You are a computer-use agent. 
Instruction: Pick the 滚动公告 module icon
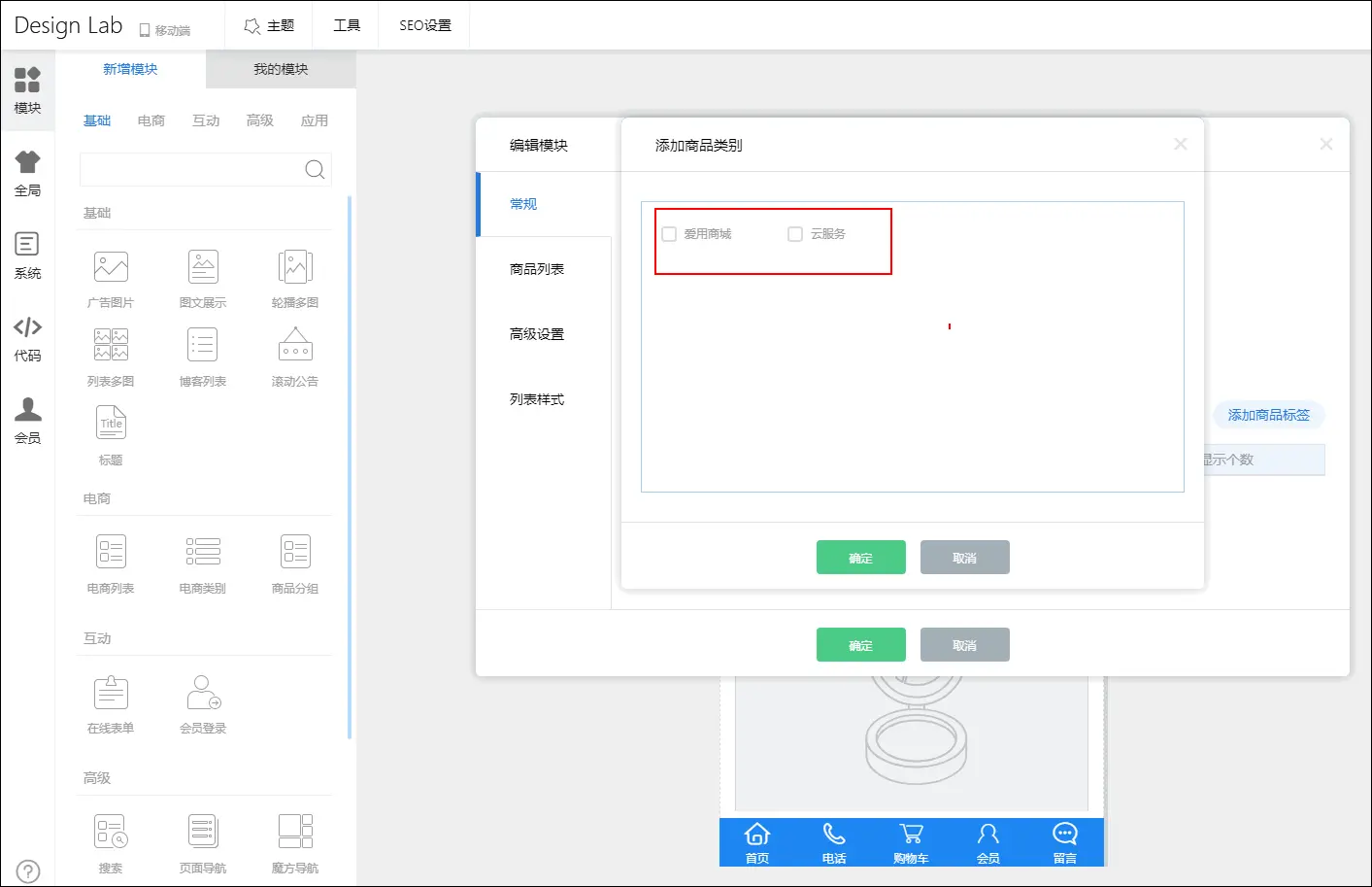(x=295, y=346)
